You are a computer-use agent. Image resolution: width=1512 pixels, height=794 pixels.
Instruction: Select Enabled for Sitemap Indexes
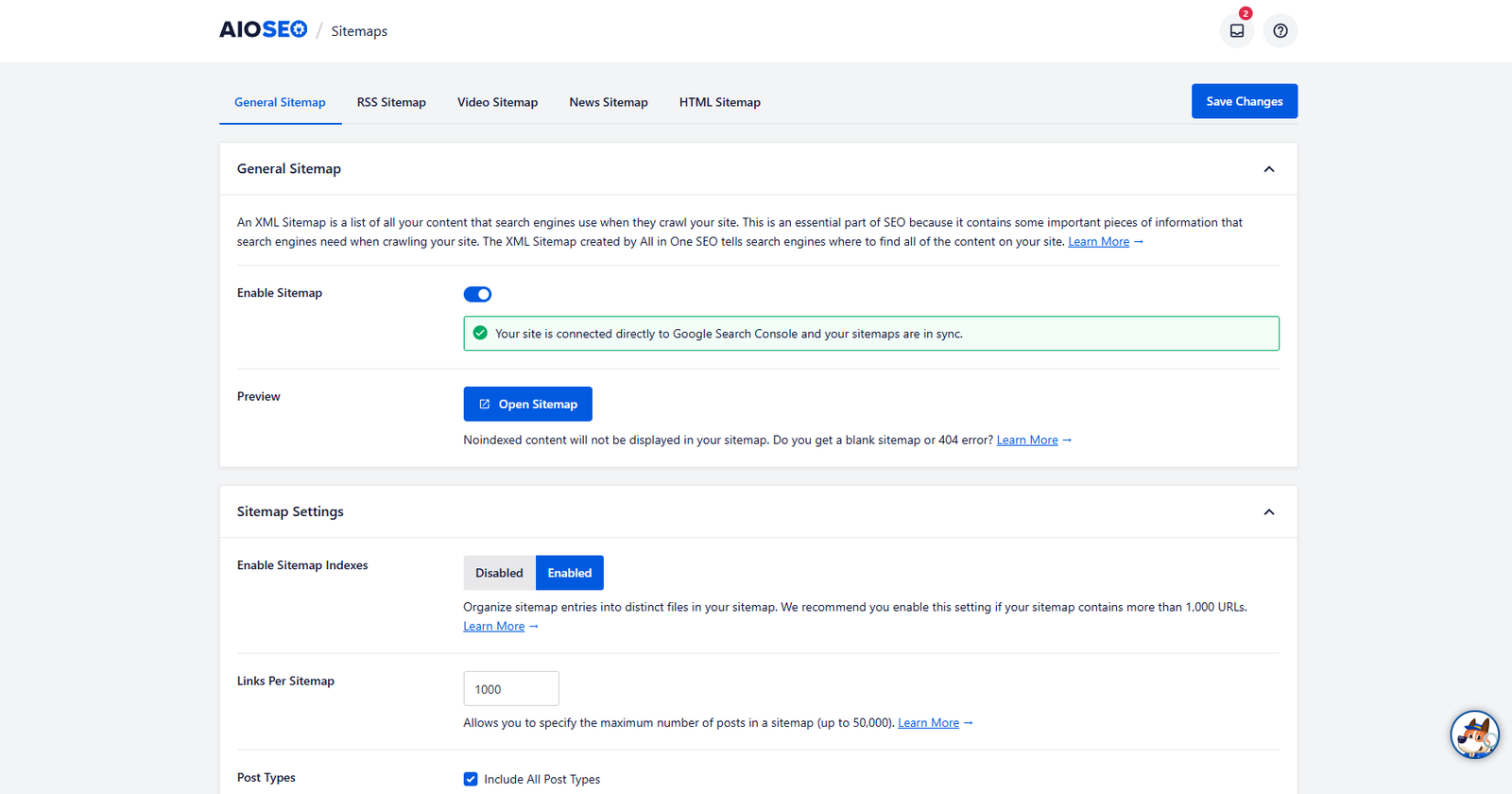coord(569,573)
